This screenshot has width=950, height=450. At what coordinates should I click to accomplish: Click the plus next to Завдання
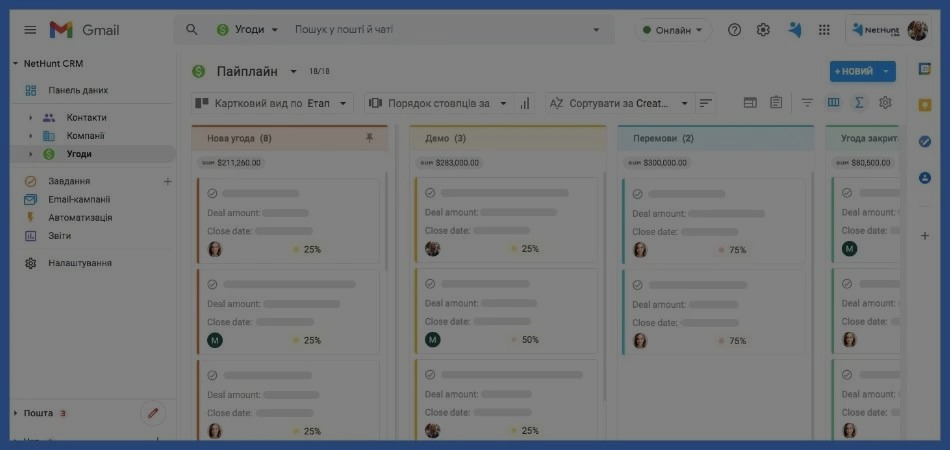[168, 181]
